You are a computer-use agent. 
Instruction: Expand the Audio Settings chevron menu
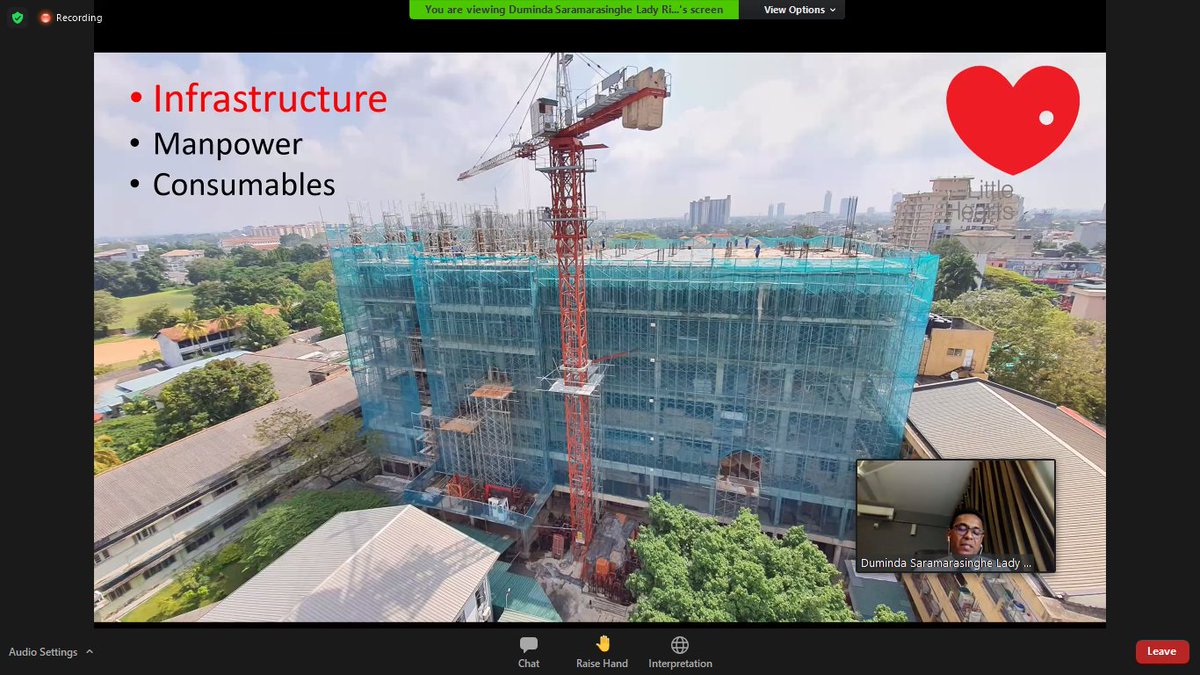tap(90, 652)
